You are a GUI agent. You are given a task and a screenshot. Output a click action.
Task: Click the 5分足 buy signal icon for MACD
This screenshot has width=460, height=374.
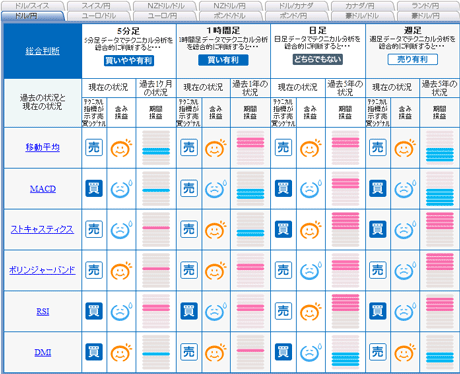point(94,188)
